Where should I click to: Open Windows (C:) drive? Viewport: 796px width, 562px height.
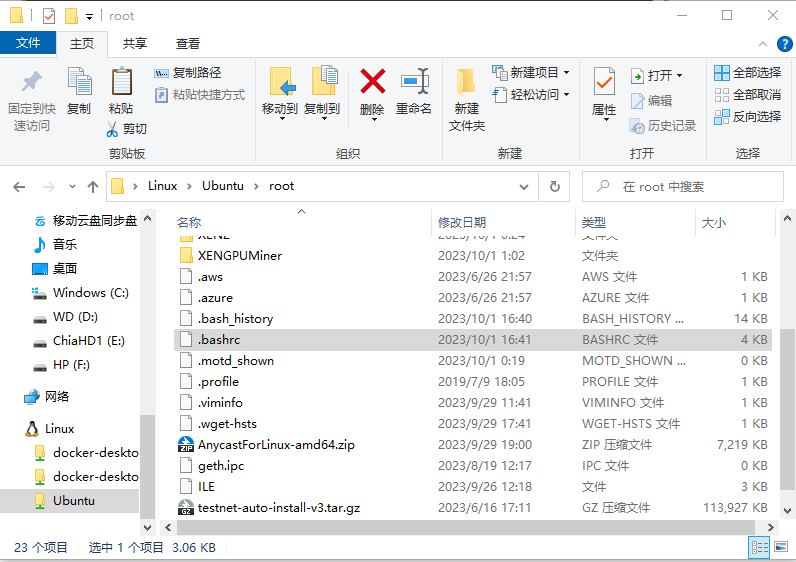(x=80, y=293)
